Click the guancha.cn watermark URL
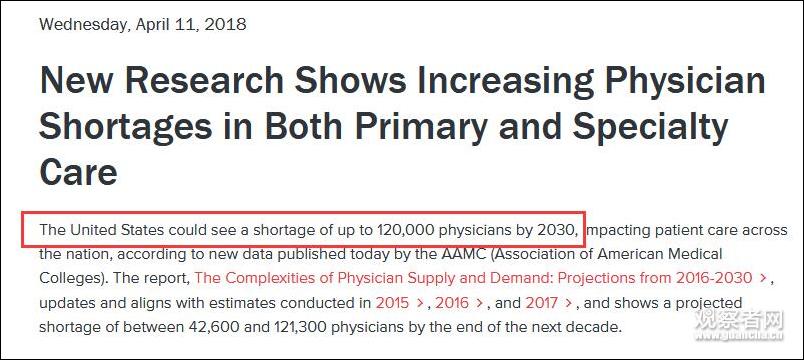804x360 pixels. [x=739, y=336]
